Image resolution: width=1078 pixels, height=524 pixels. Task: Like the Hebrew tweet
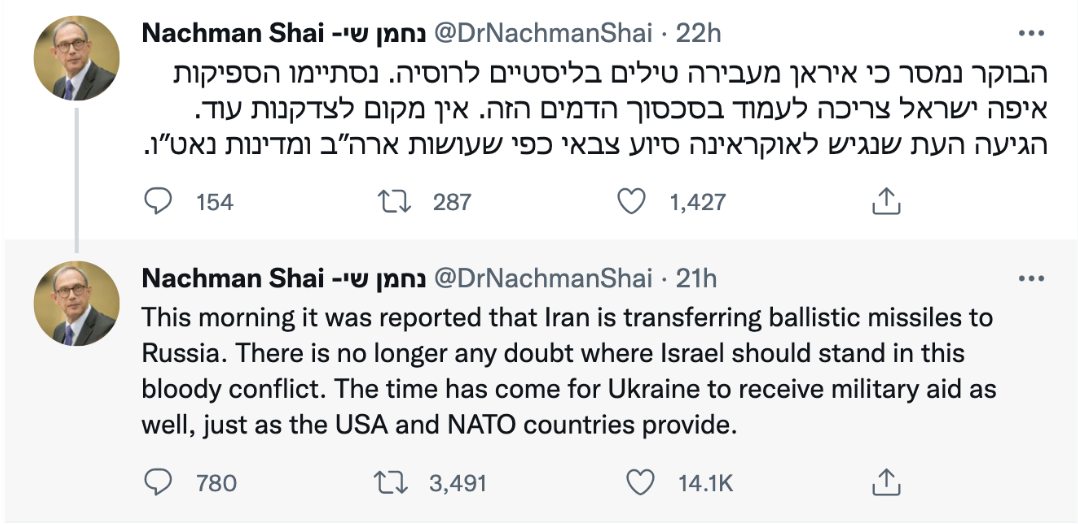[x=631, y=202]
